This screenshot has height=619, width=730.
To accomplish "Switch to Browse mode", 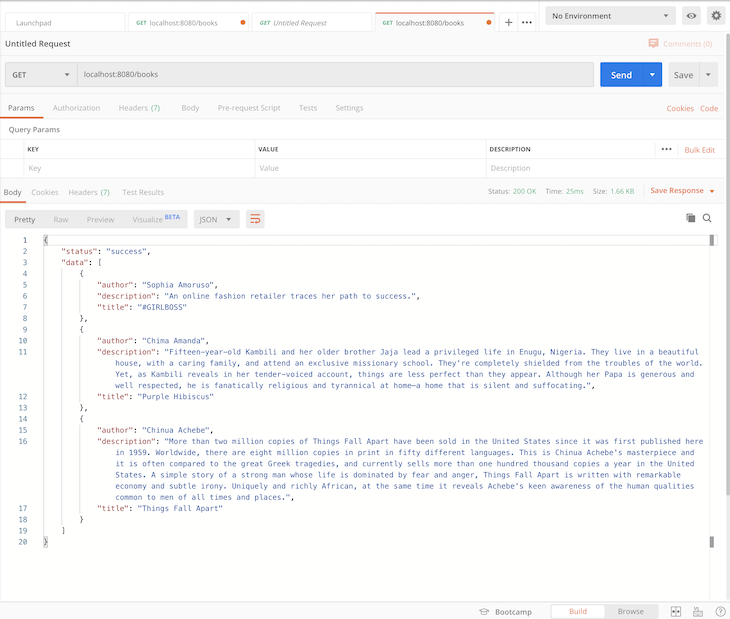I will pos(631,612).
